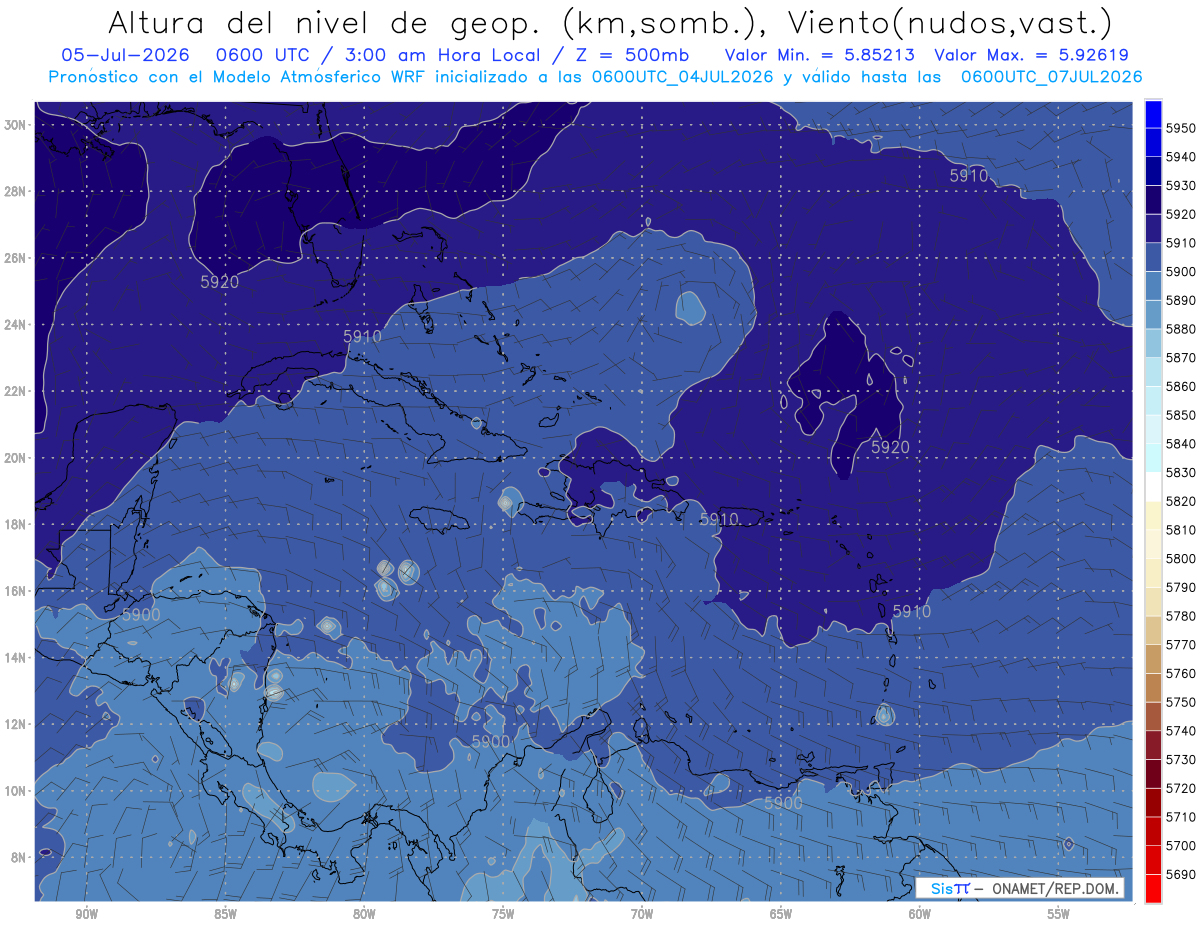Click the '0600UTC_07JUL2026' valid-until text
The image size is (1200, 927).
click(1052, 77)
